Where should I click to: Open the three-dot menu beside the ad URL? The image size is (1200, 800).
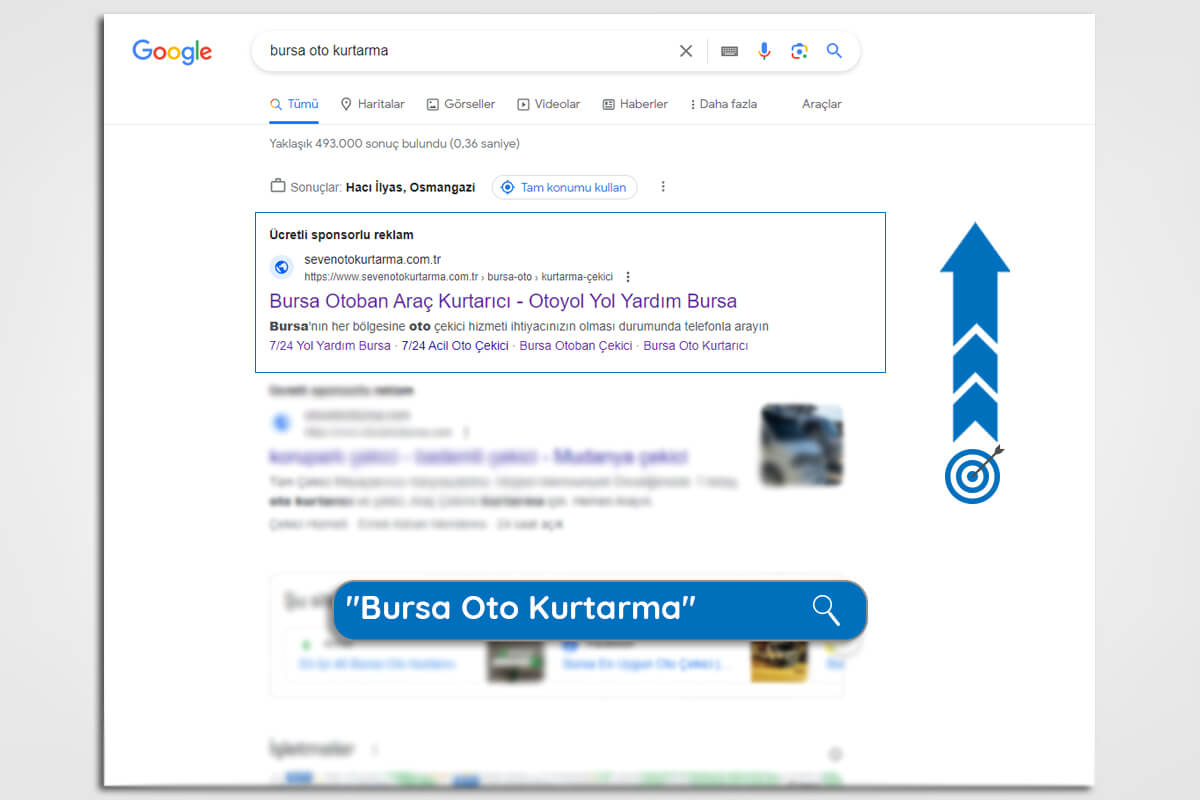628,277
